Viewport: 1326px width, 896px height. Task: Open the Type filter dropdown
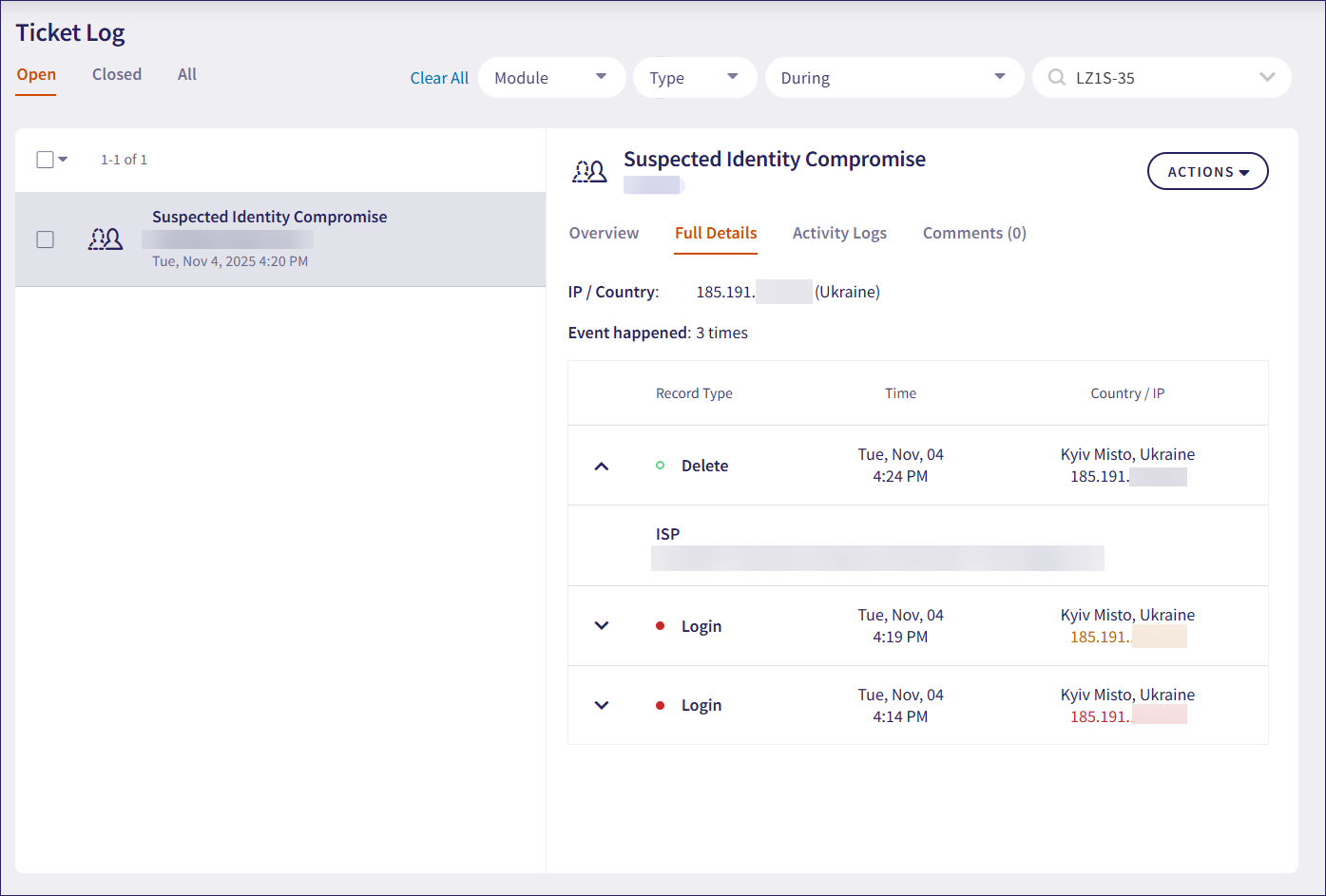(695, 77)
